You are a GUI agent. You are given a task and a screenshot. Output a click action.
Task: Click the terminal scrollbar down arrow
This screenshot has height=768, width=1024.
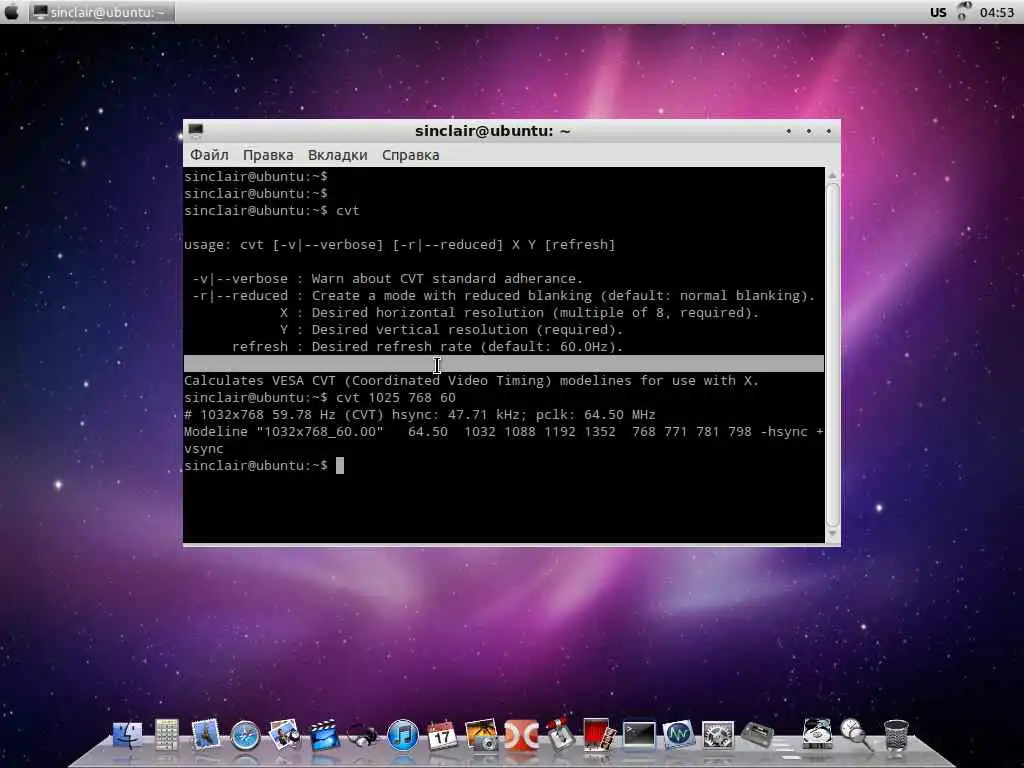(x=832, y=534)
